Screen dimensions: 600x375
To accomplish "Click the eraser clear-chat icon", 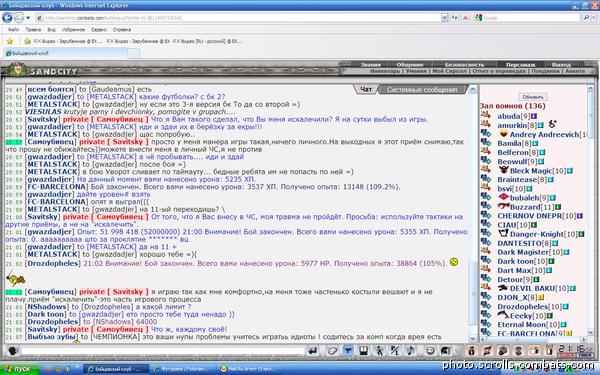I will click(332, 350).
